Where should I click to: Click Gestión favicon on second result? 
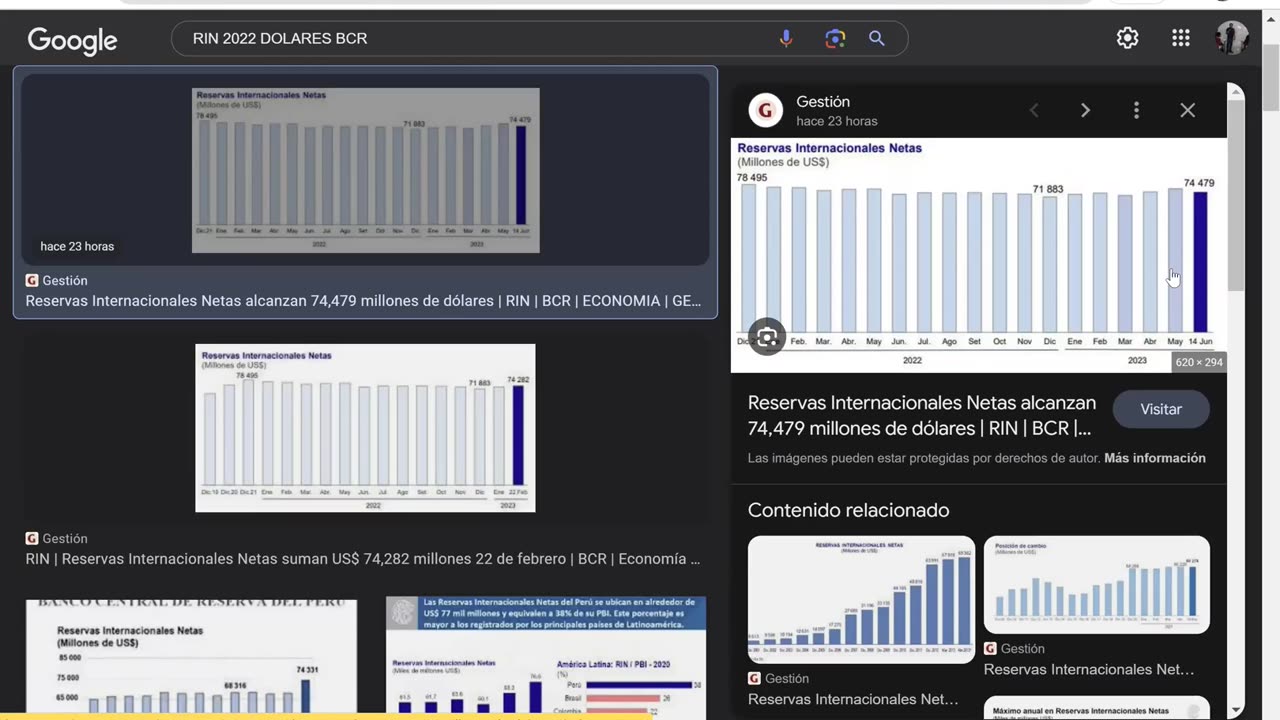[32, 539]
